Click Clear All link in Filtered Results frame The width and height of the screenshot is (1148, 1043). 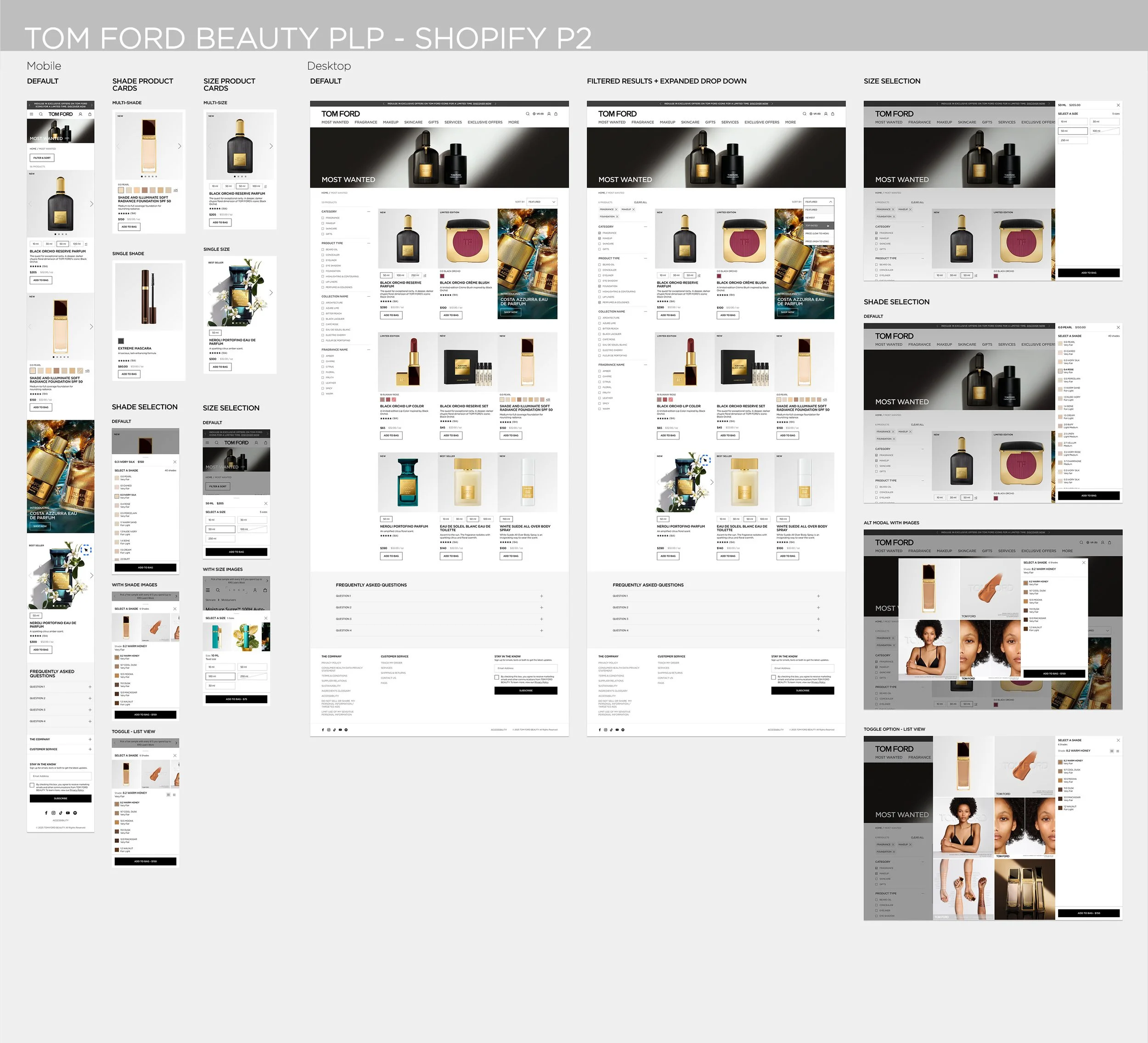pyautogui.click(x=640, y=202)
